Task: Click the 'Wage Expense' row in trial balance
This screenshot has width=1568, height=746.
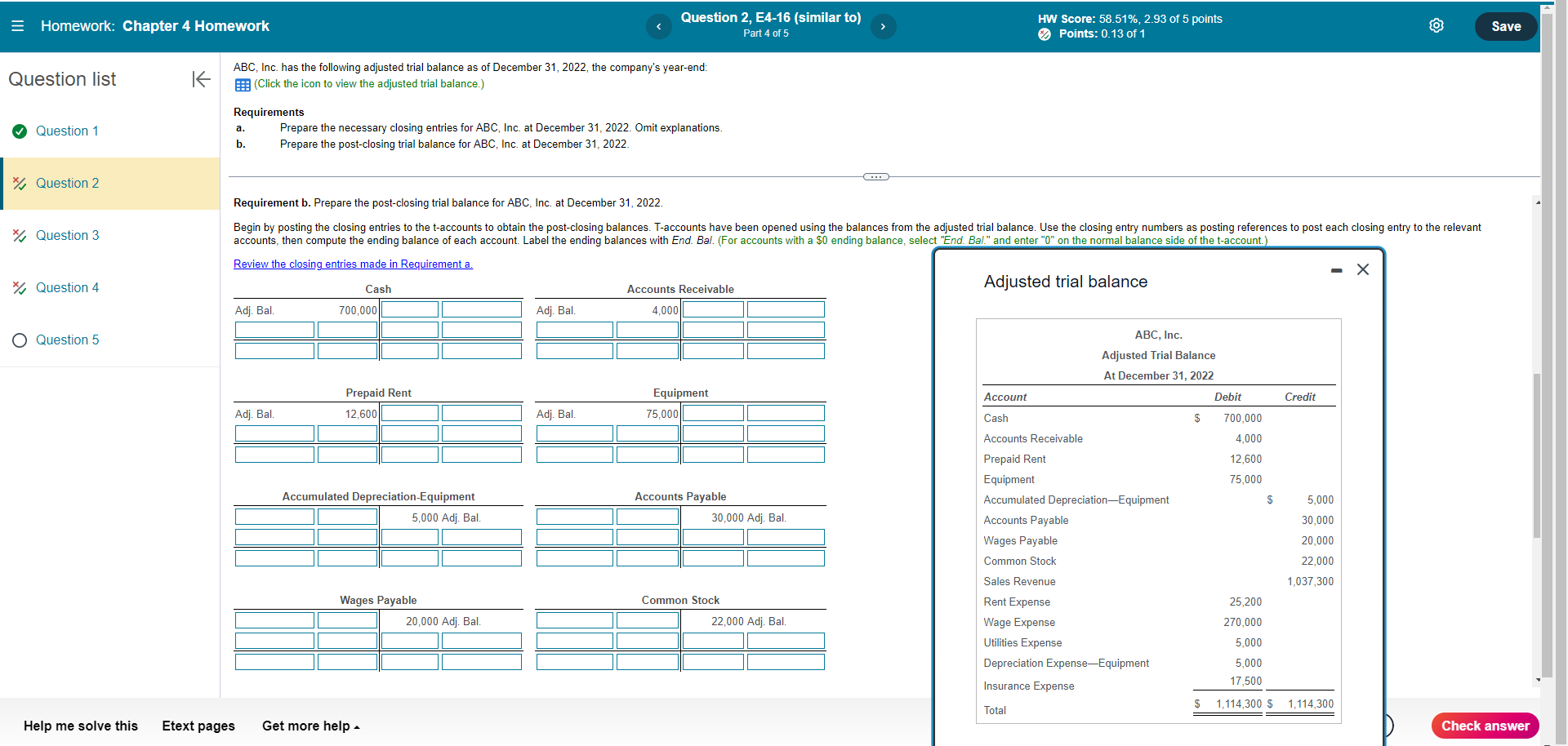Action: [x=1158, y=622]
